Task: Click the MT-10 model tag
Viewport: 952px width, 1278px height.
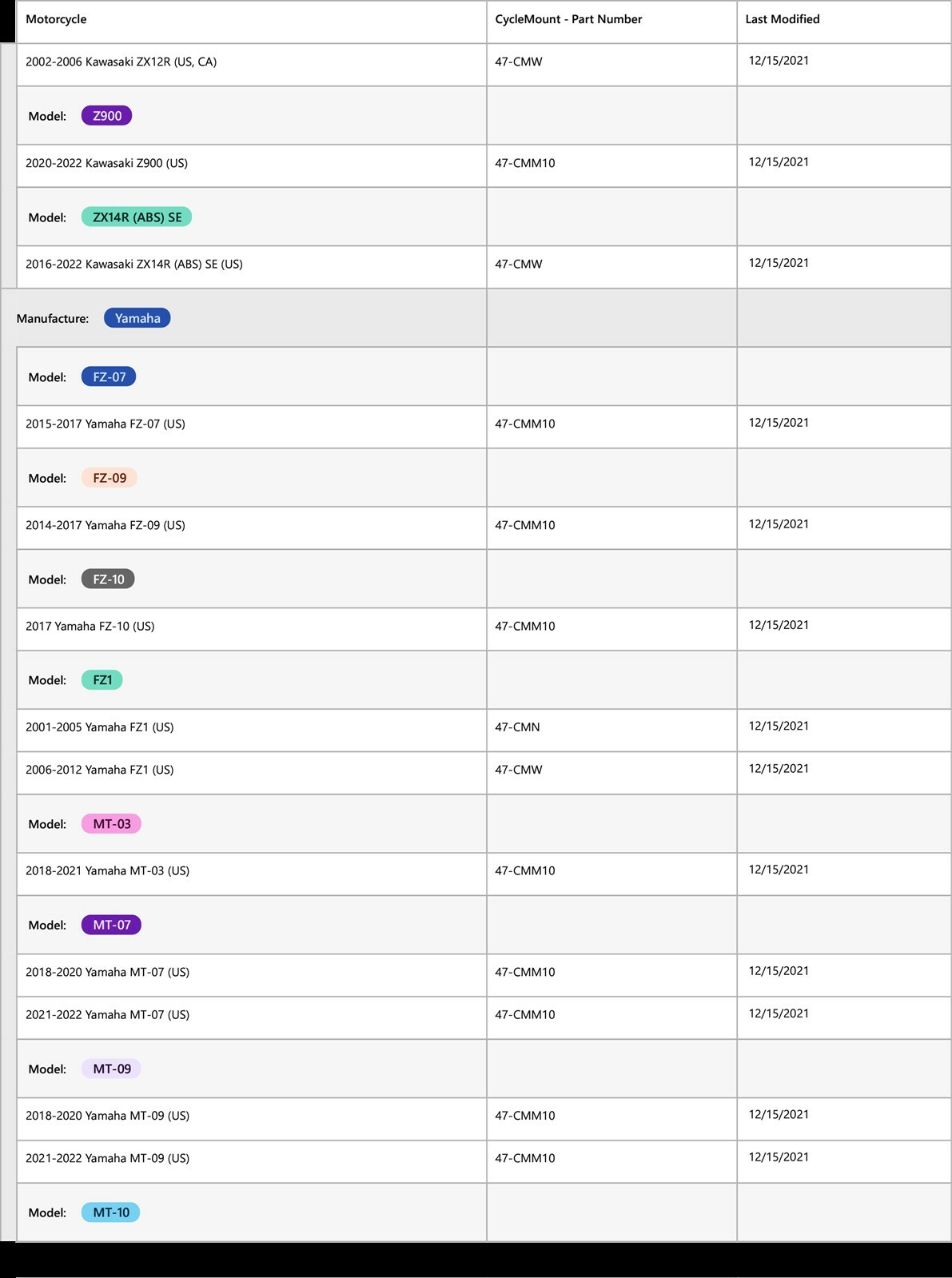Action: (x=110, y=1212)
